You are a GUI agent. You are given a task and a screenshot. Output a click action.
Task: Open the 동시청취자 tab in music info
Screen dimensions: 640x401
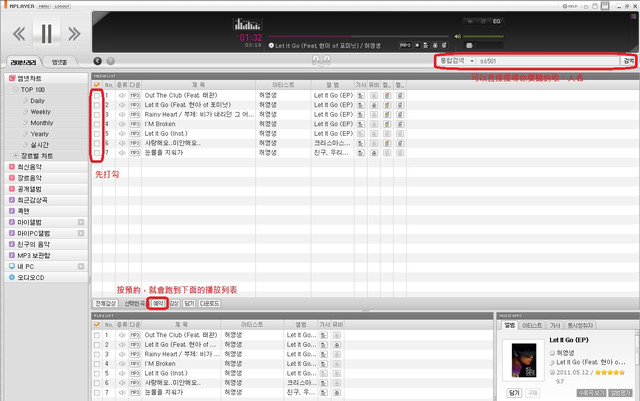tap(580, 325)
